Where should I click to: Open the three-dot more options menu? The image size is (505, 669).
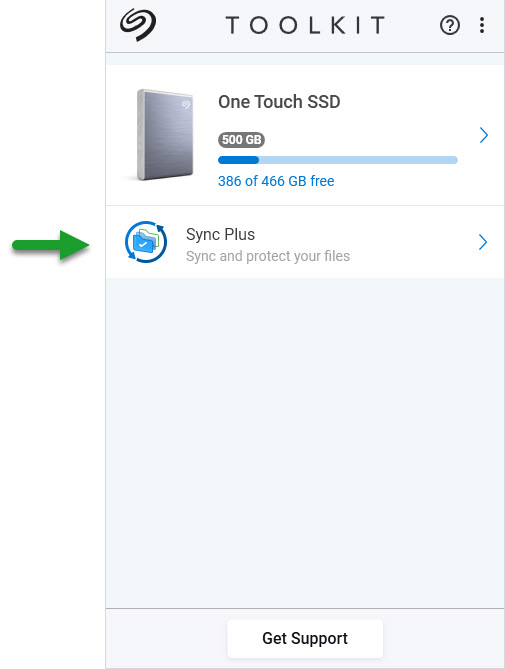tap(482, 25)
